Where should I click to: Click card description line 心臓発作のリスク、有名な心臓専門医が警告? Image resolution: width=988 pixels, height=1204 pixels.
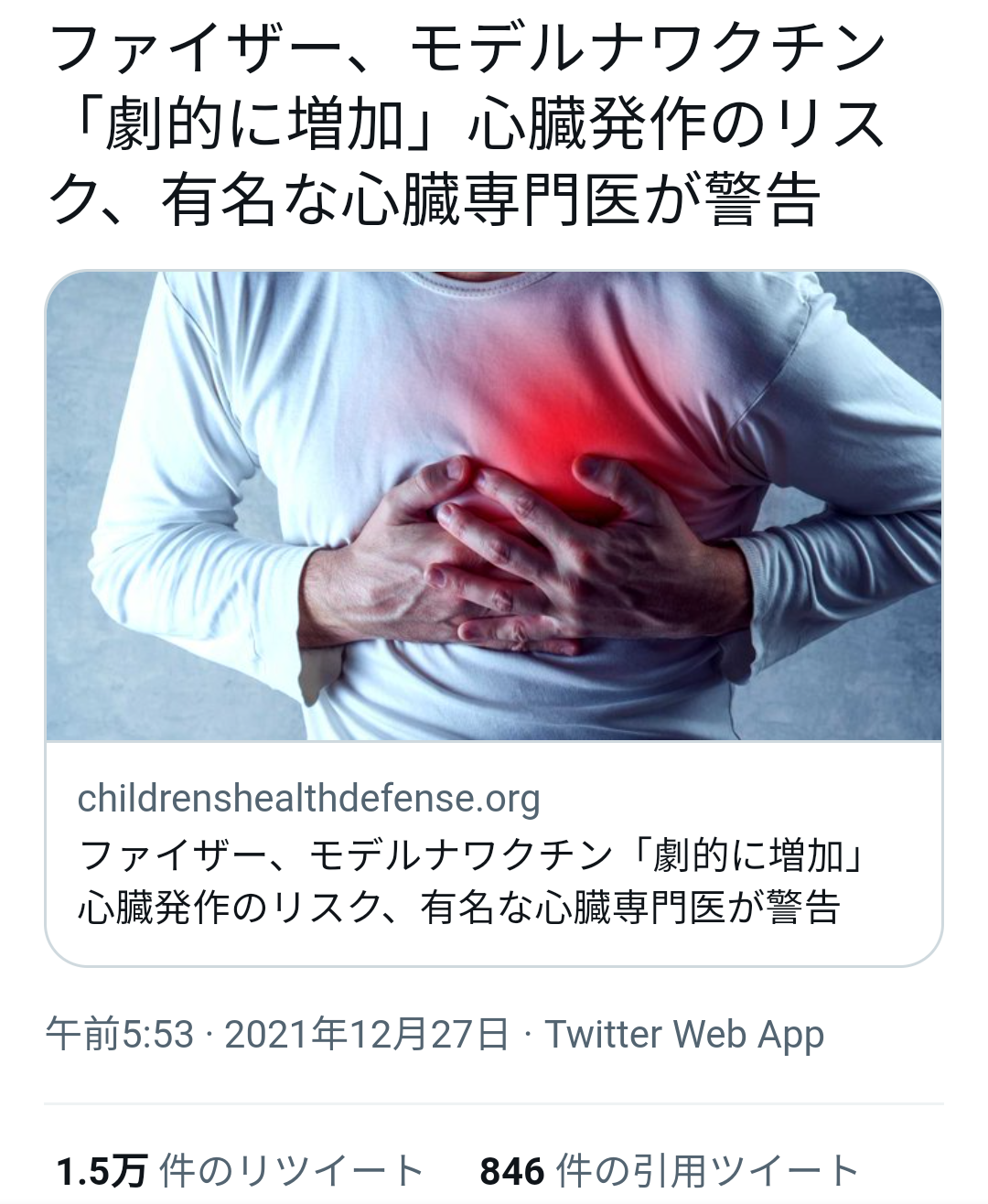pos(459,907)
